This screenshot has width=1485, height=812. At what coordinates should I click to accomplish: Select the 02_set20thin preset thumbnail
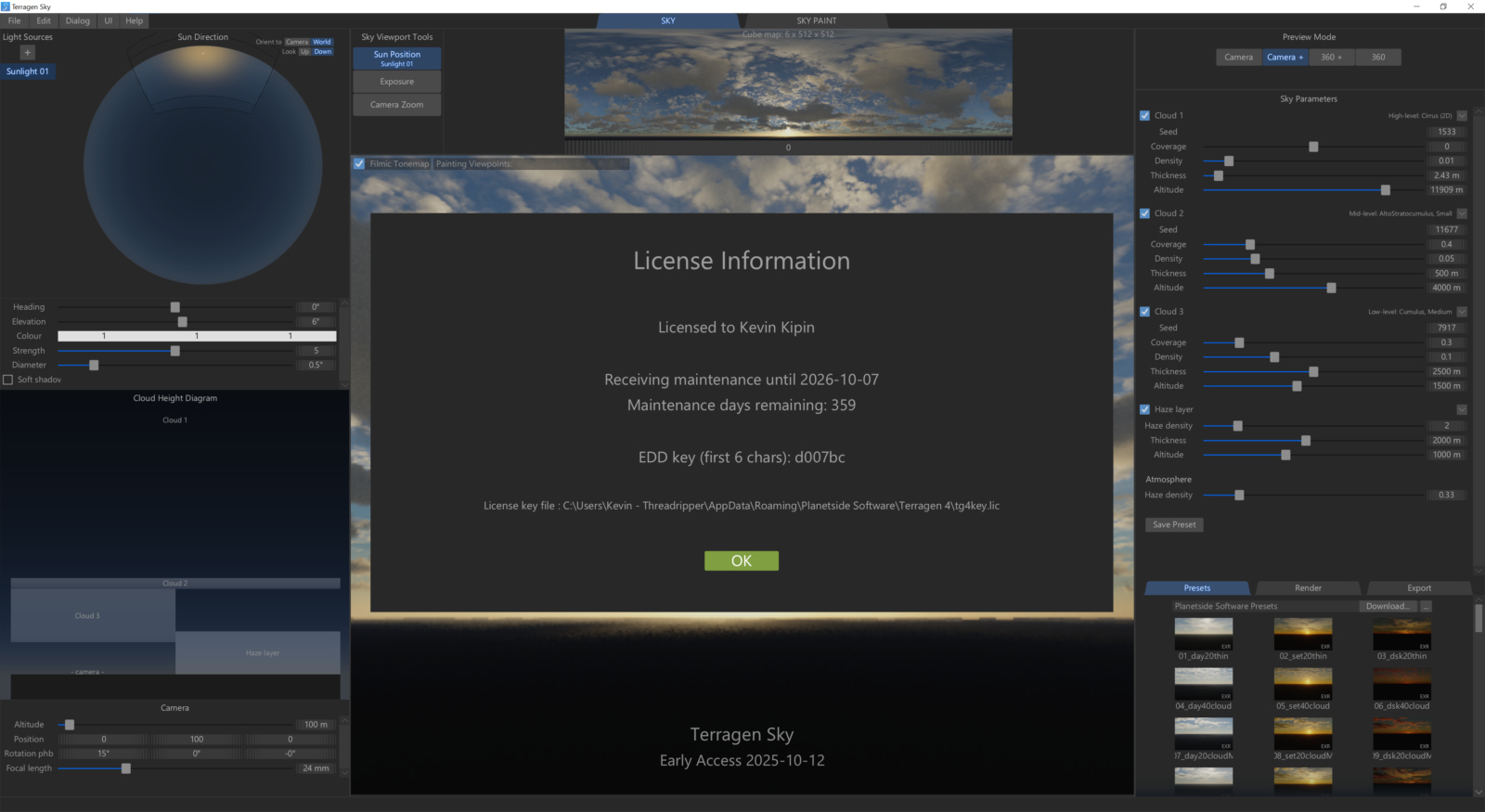[1303, 635]
